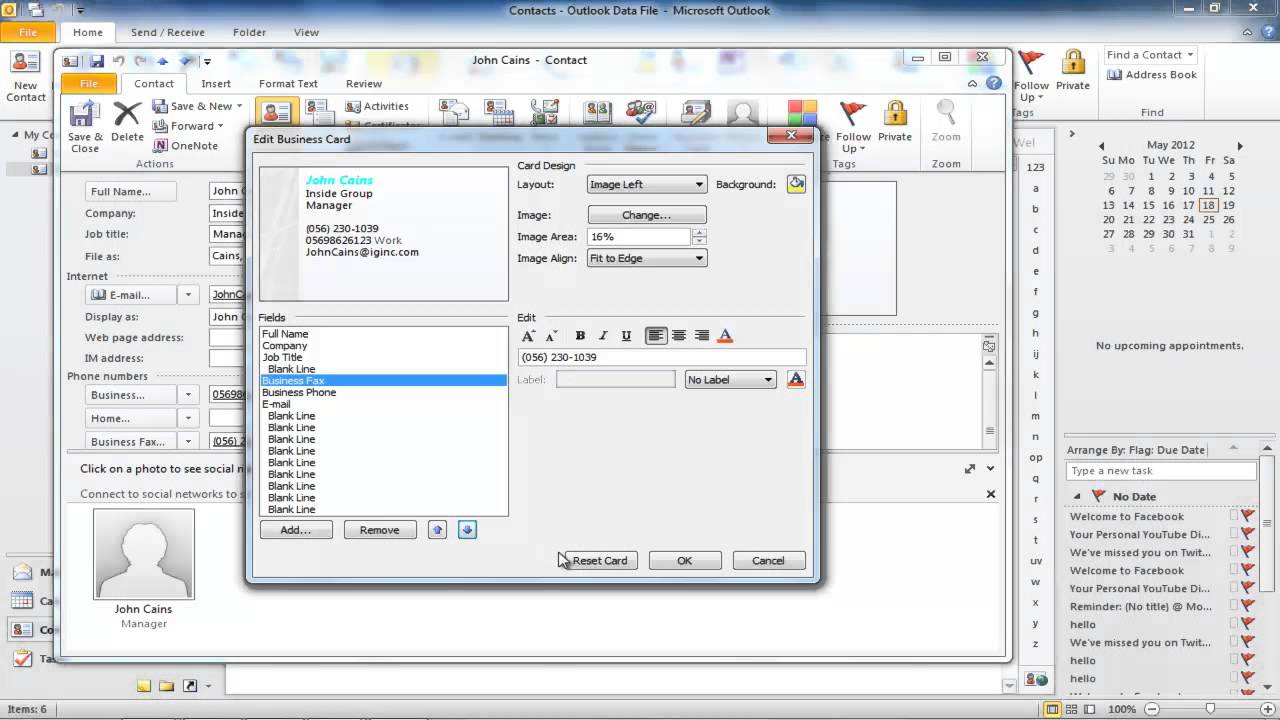Viewport: 1280px width, 720px height.
Task: Click Follow Up flag in contact window
Action: [853, 127]
